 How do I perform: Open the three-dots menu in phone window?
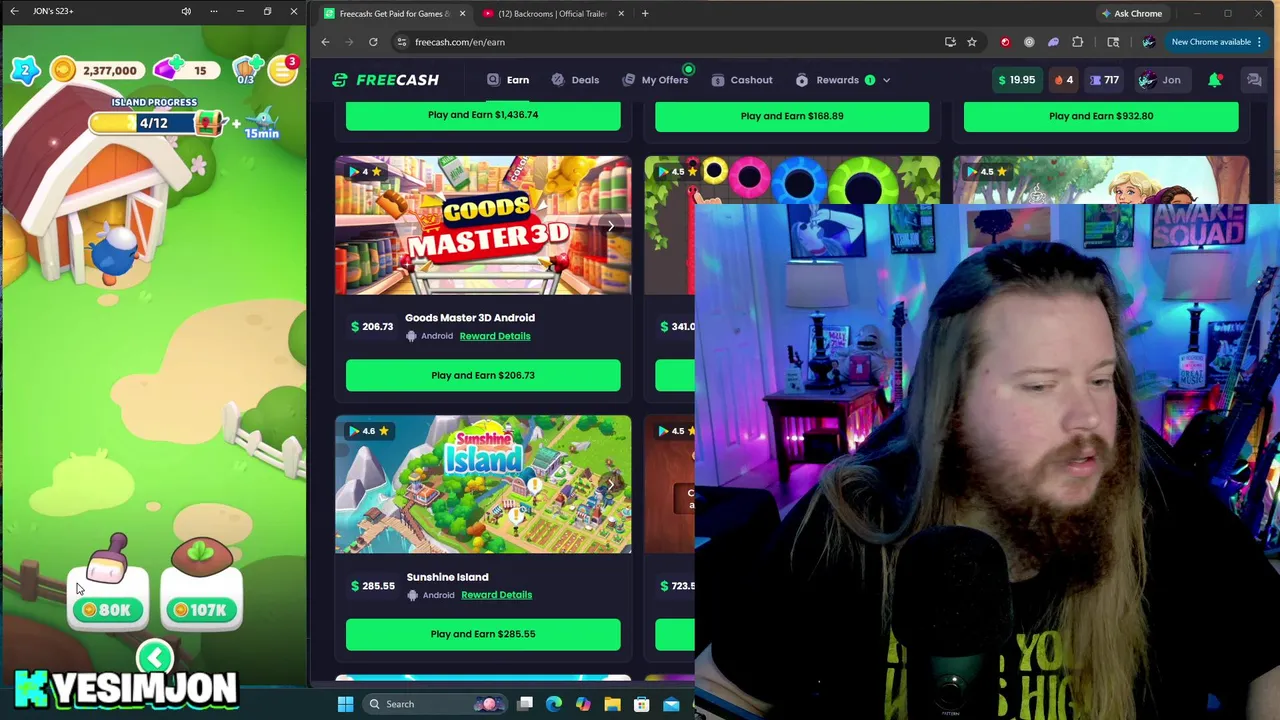point(213,11)
